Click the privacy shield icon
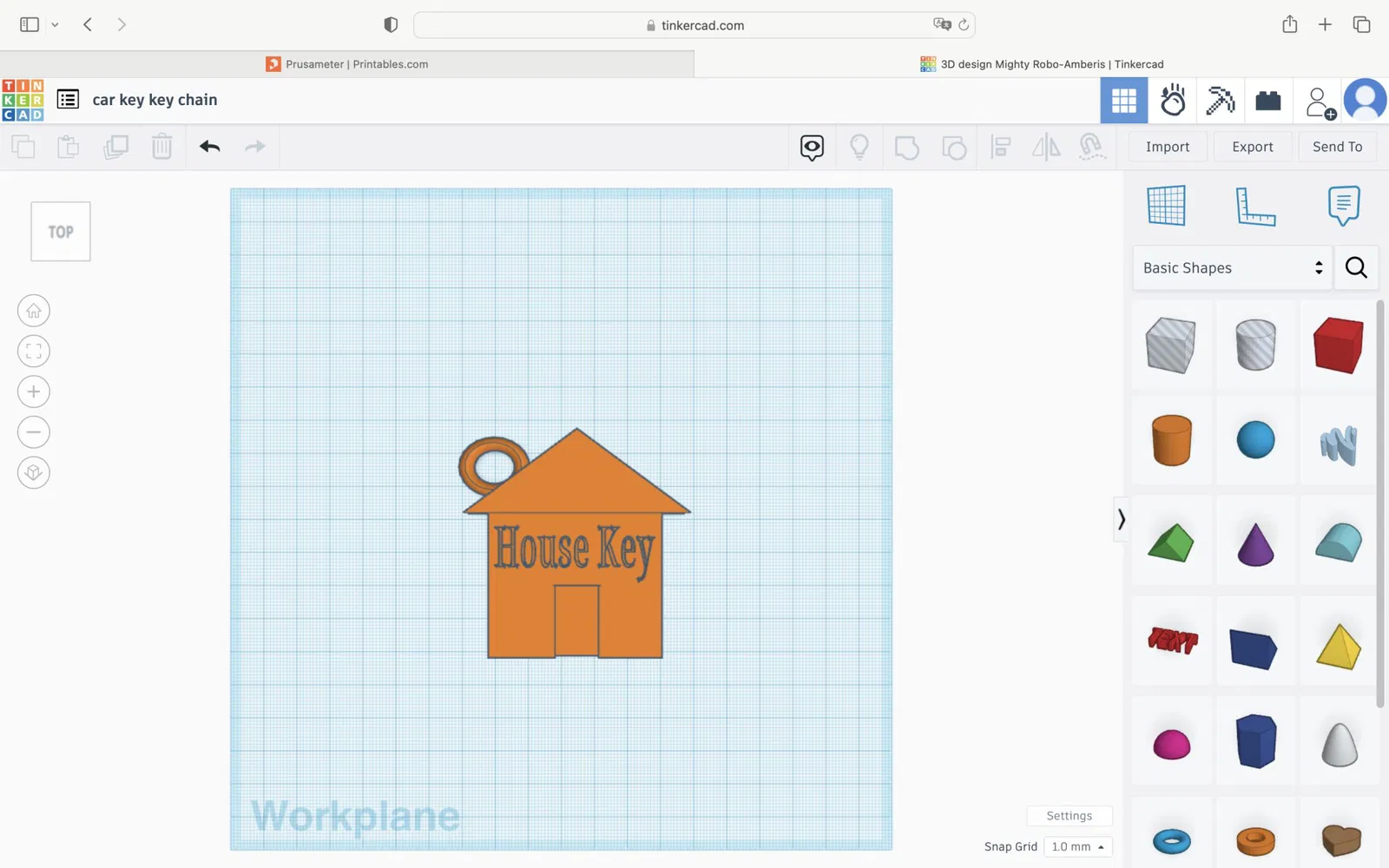The width and height of the screenshot is (1389, 868). click(391, 25)
